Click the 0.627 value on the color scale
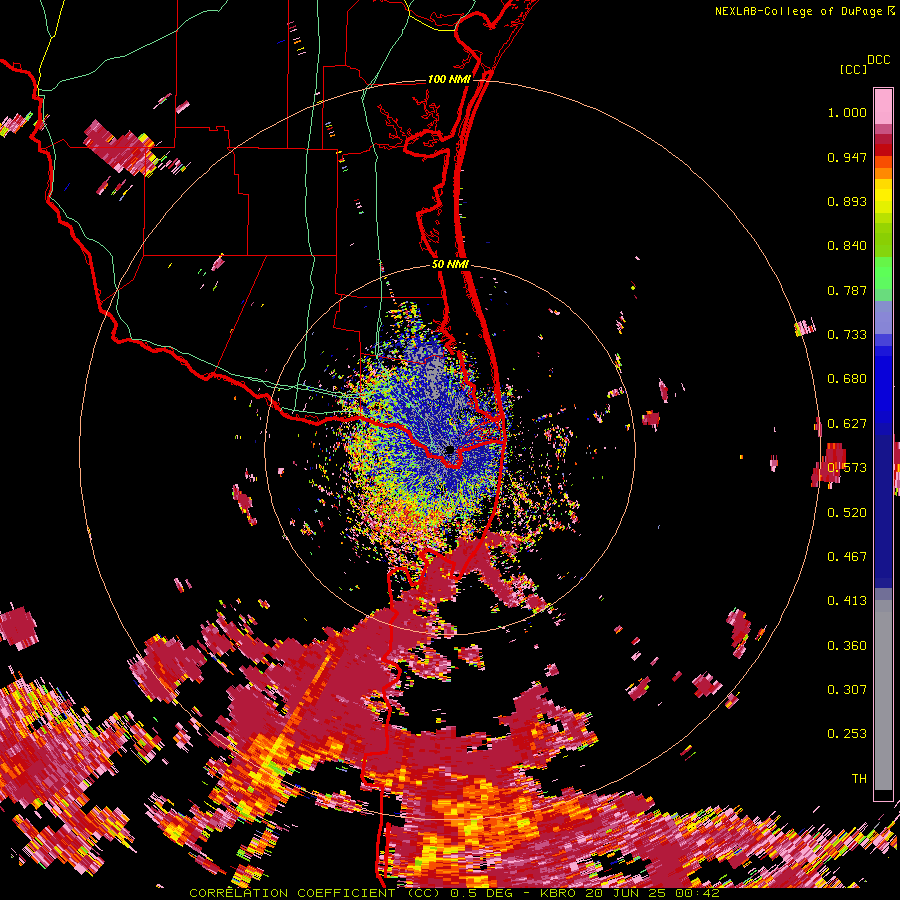Image resolution: width=900 pixels, height=900 pixels. coord(847,424)
